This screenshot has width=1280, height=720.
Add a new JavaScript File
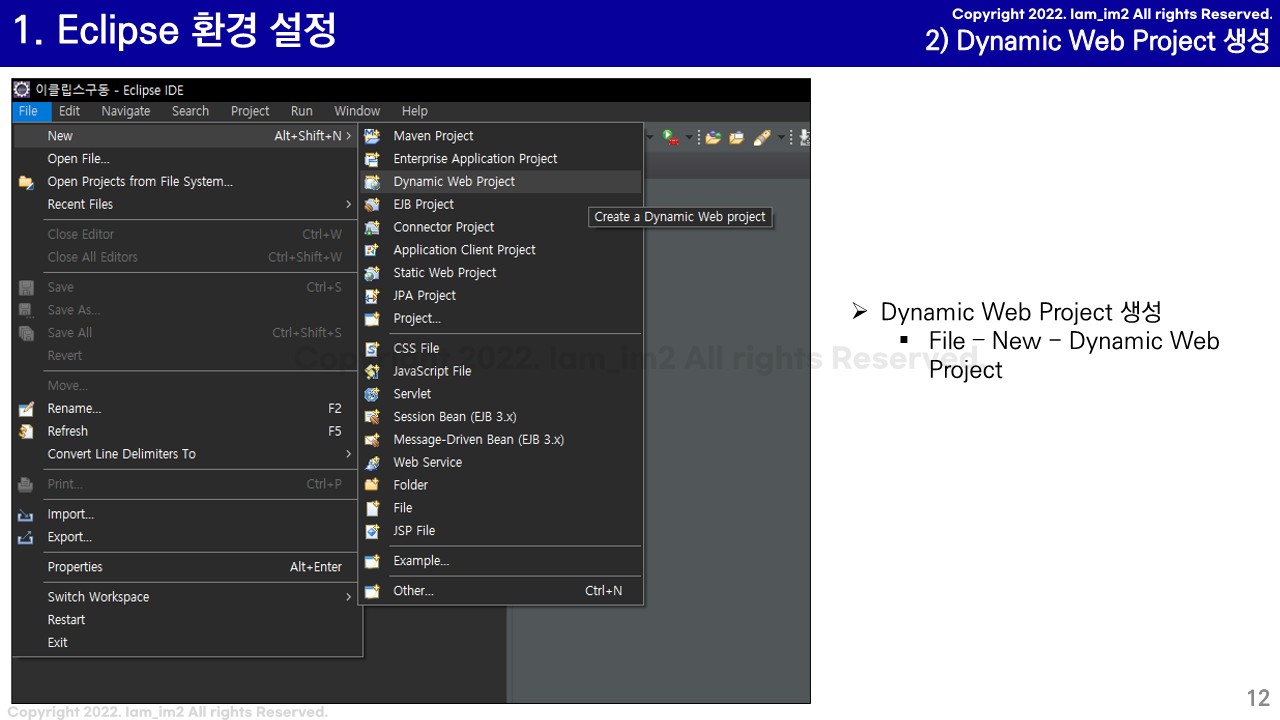432,370
